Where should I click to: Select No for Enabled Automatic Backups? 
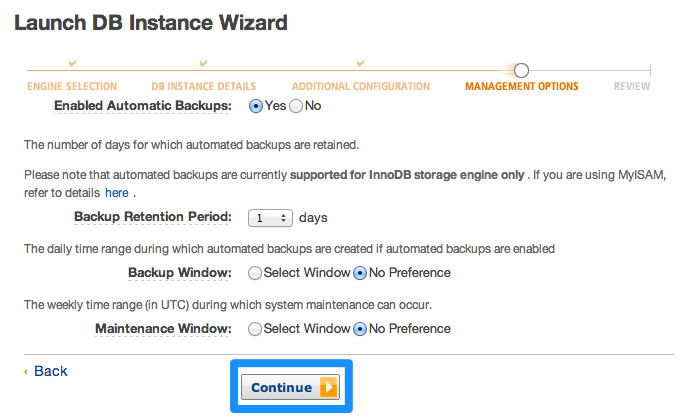(x=296, y=105)
